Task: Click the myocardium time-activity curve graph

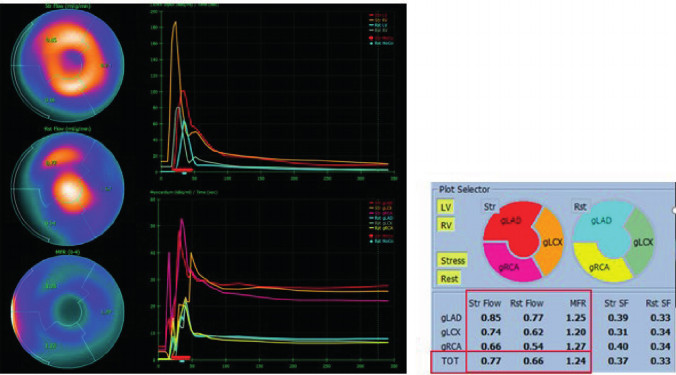Action: click(x=276, y=279)
